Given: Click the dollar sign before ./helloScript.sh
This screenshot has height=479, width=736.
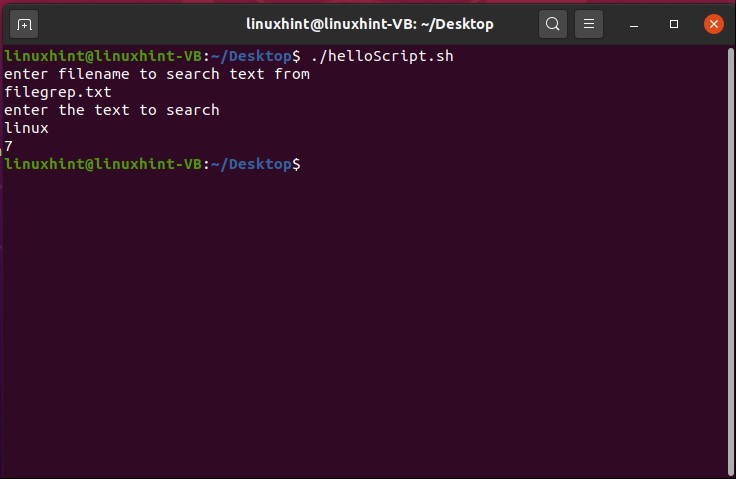Looking at the screenshot, I should tap(296, 56).
